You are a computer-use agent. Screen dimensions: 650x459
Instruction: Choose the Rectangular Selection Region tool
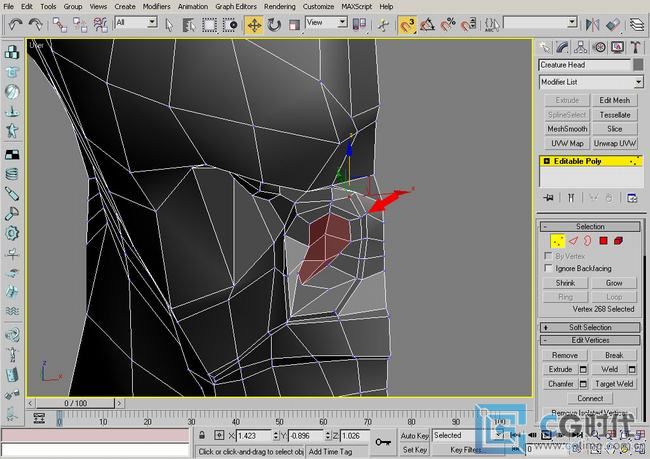click(209, 25)
